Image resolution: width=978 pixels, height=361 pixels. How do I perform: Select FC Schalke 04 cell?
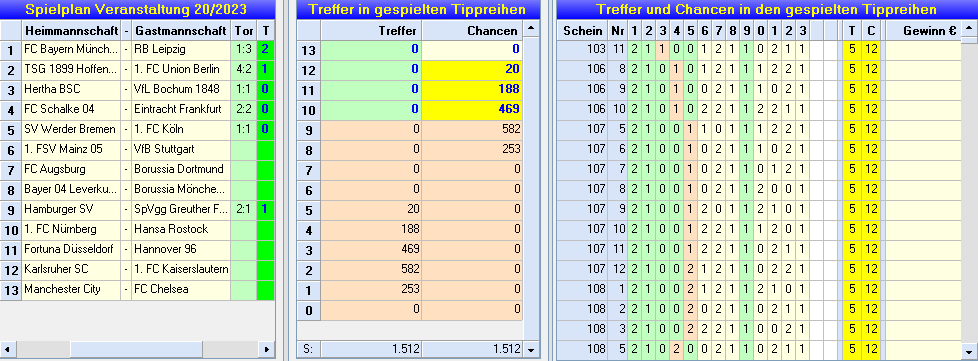(72, 109)
